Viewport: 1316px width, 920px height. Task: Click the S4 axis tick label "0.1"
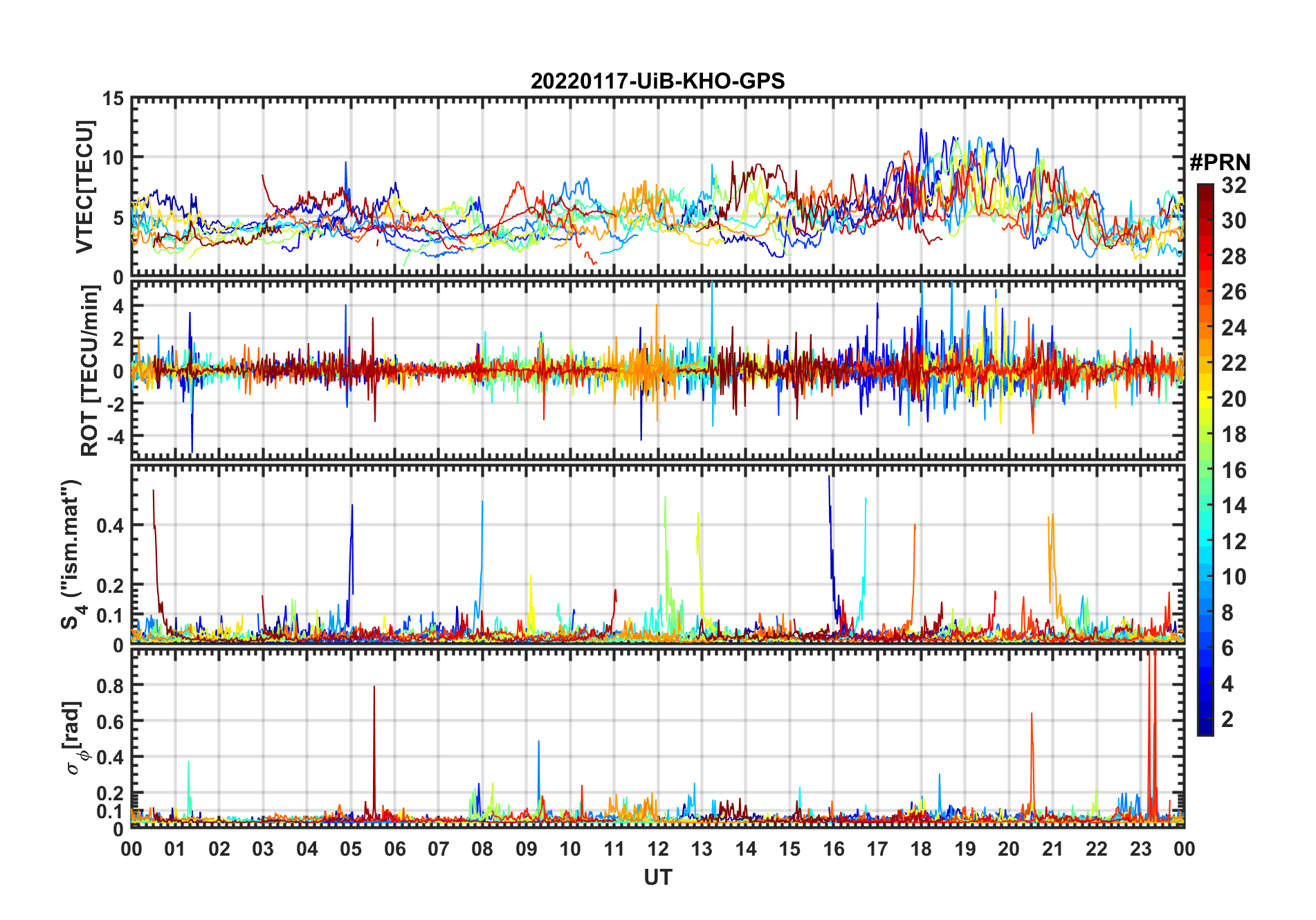[110, 615]
